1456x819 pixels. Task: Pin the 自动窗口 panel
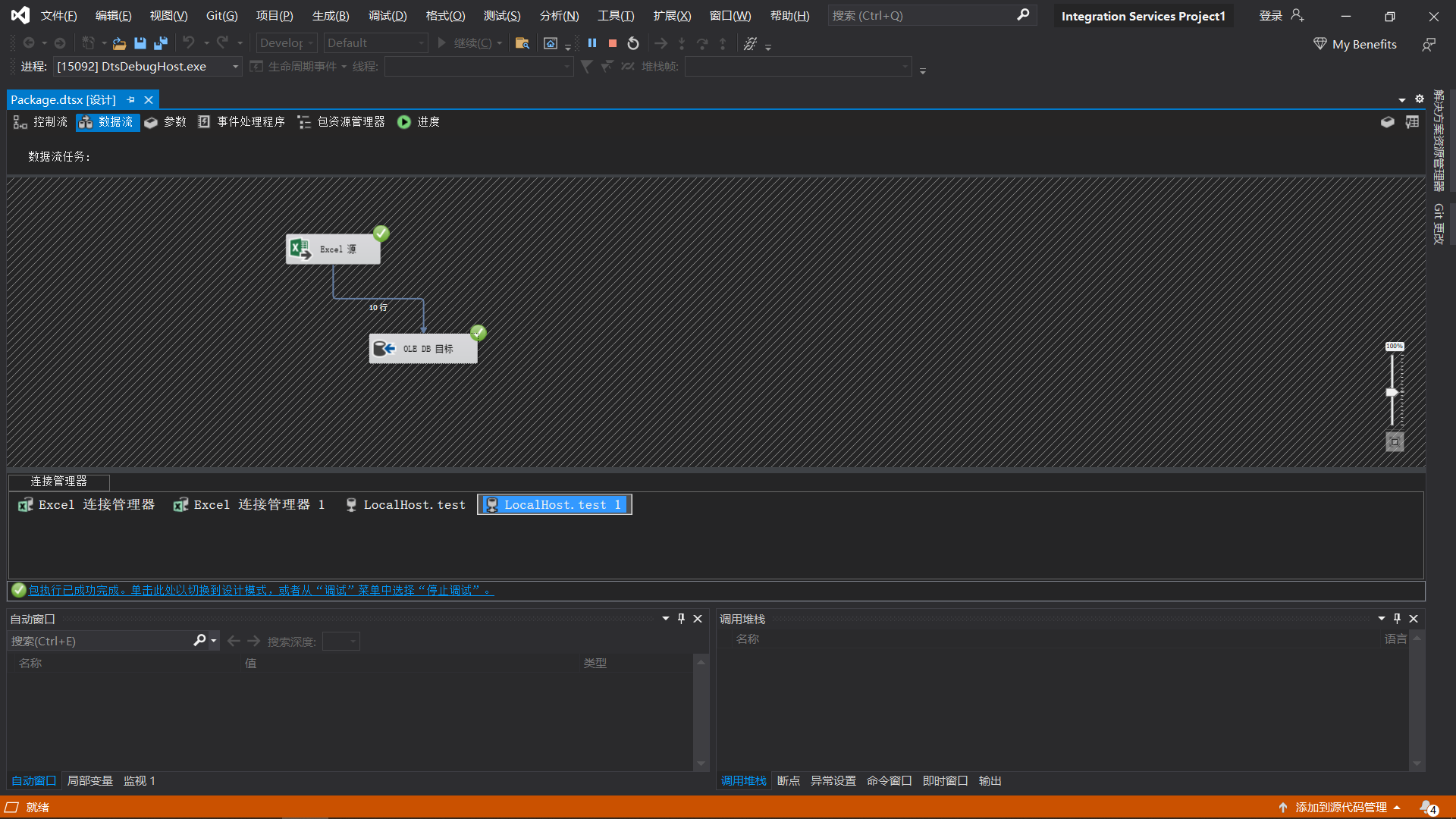[x=681, y=618]
